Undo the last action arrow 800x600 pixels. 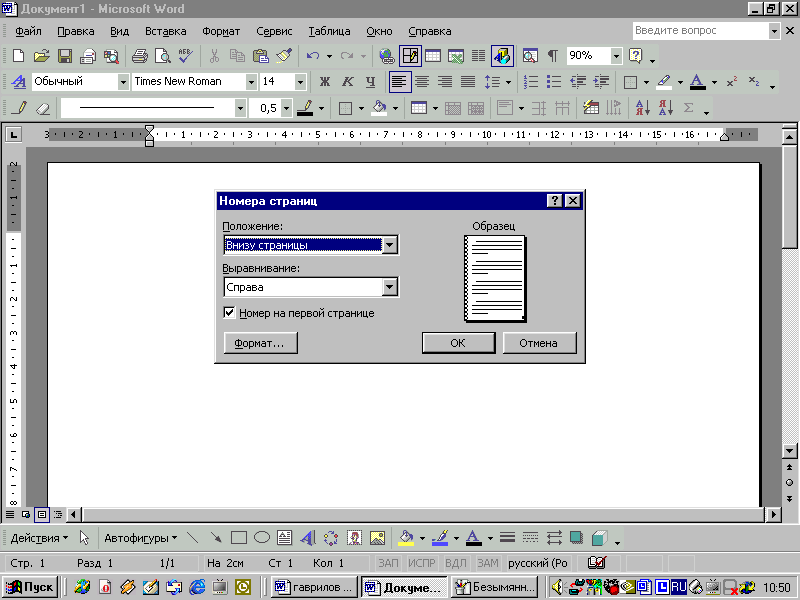click(x=313, y=56)
